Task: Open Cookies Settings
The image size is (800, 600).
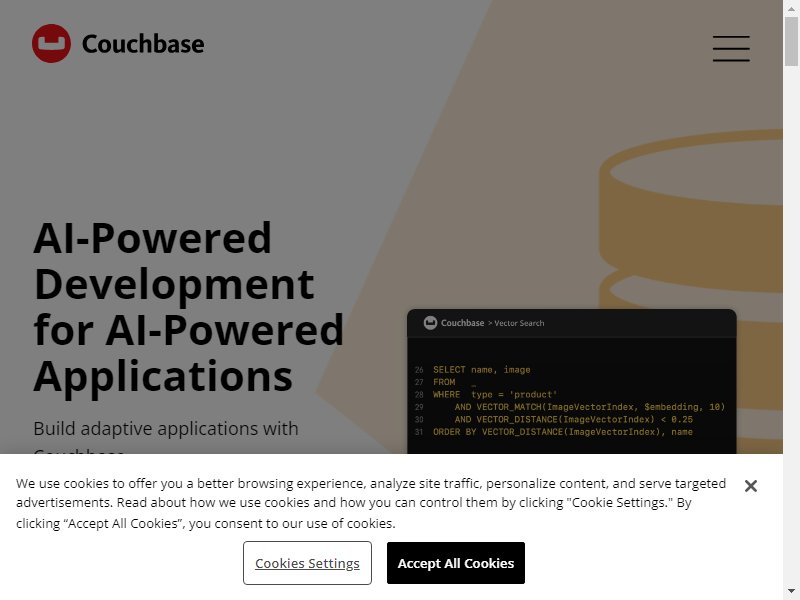Action: click(x=307, y=563)
